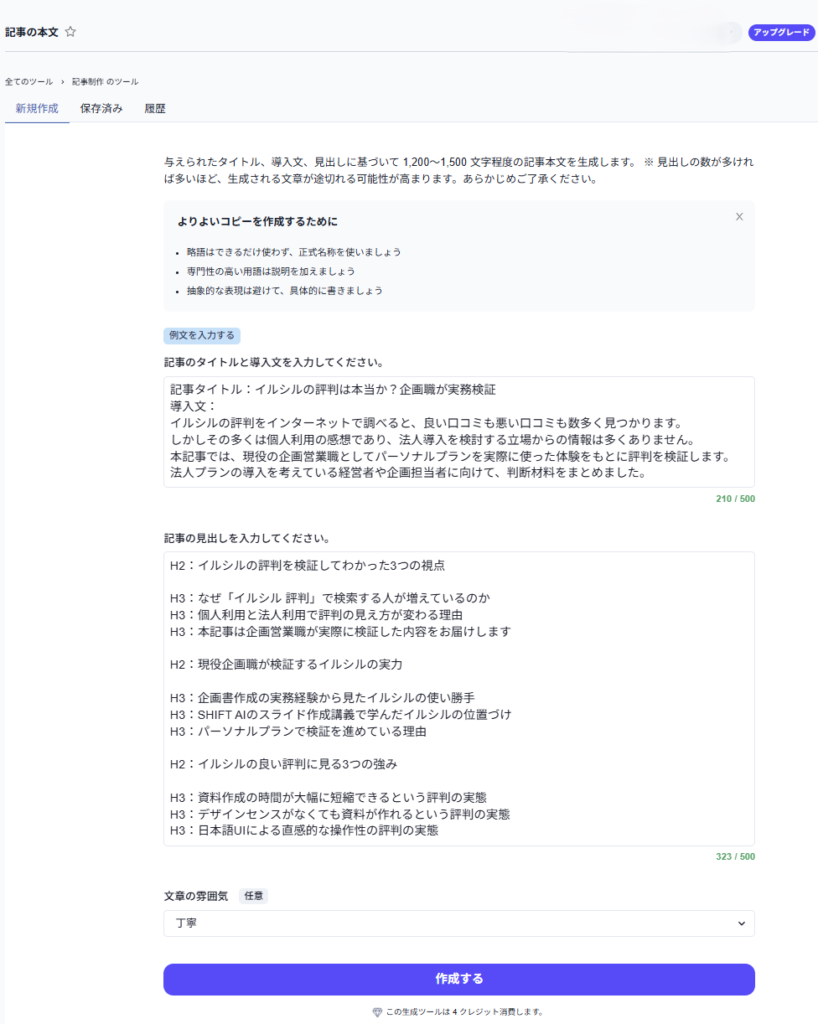
Task: Click the 例文を入力する button
Action: coord(202,335)
